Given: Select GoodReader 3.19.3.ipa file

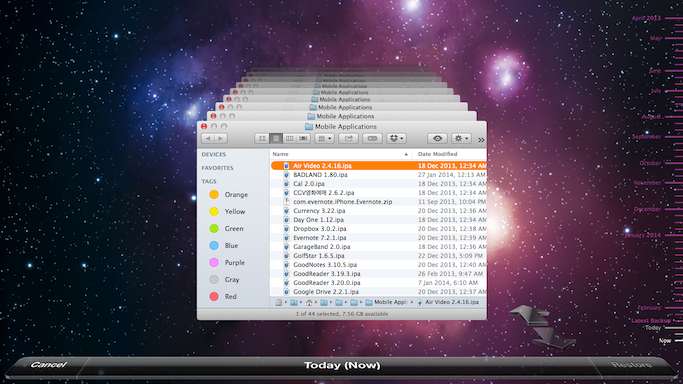Looking at the screenshot, I should tap(379, 274).
